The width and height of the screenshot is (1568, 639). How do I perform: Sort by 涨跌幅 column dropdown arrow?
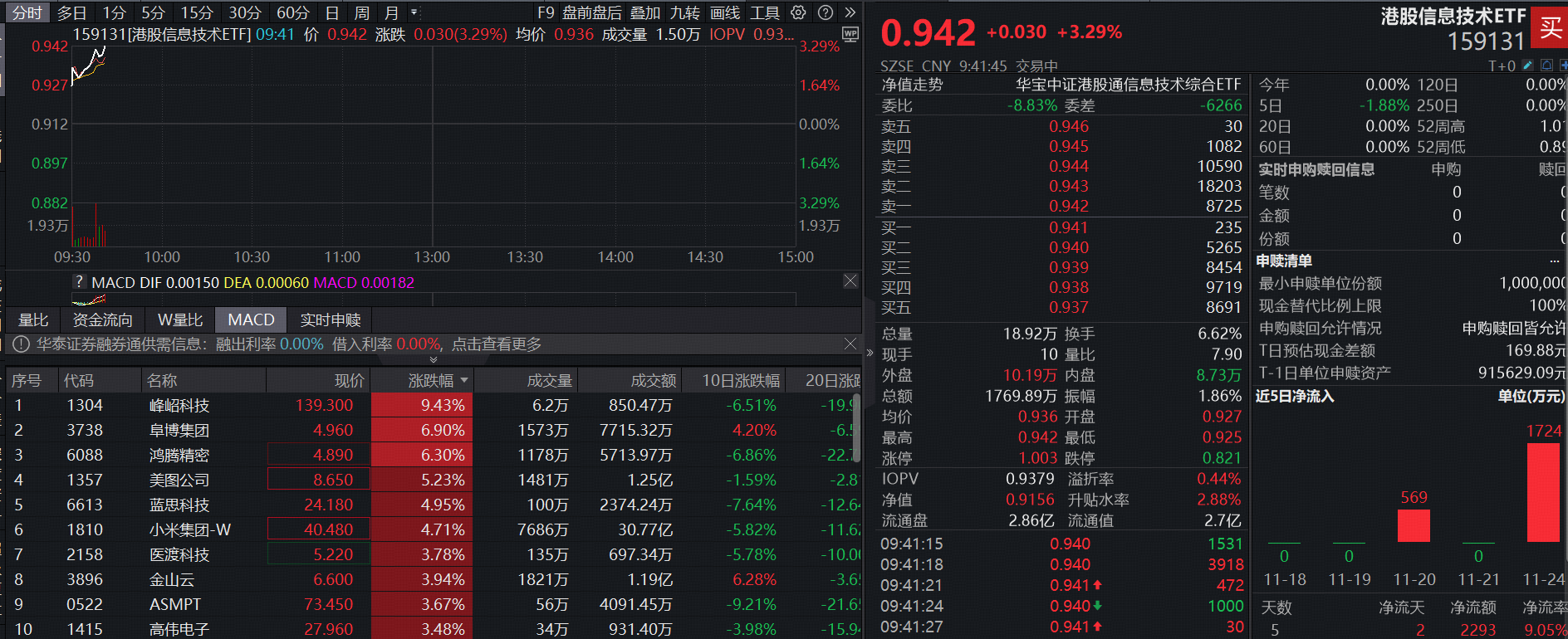(464, 380)
